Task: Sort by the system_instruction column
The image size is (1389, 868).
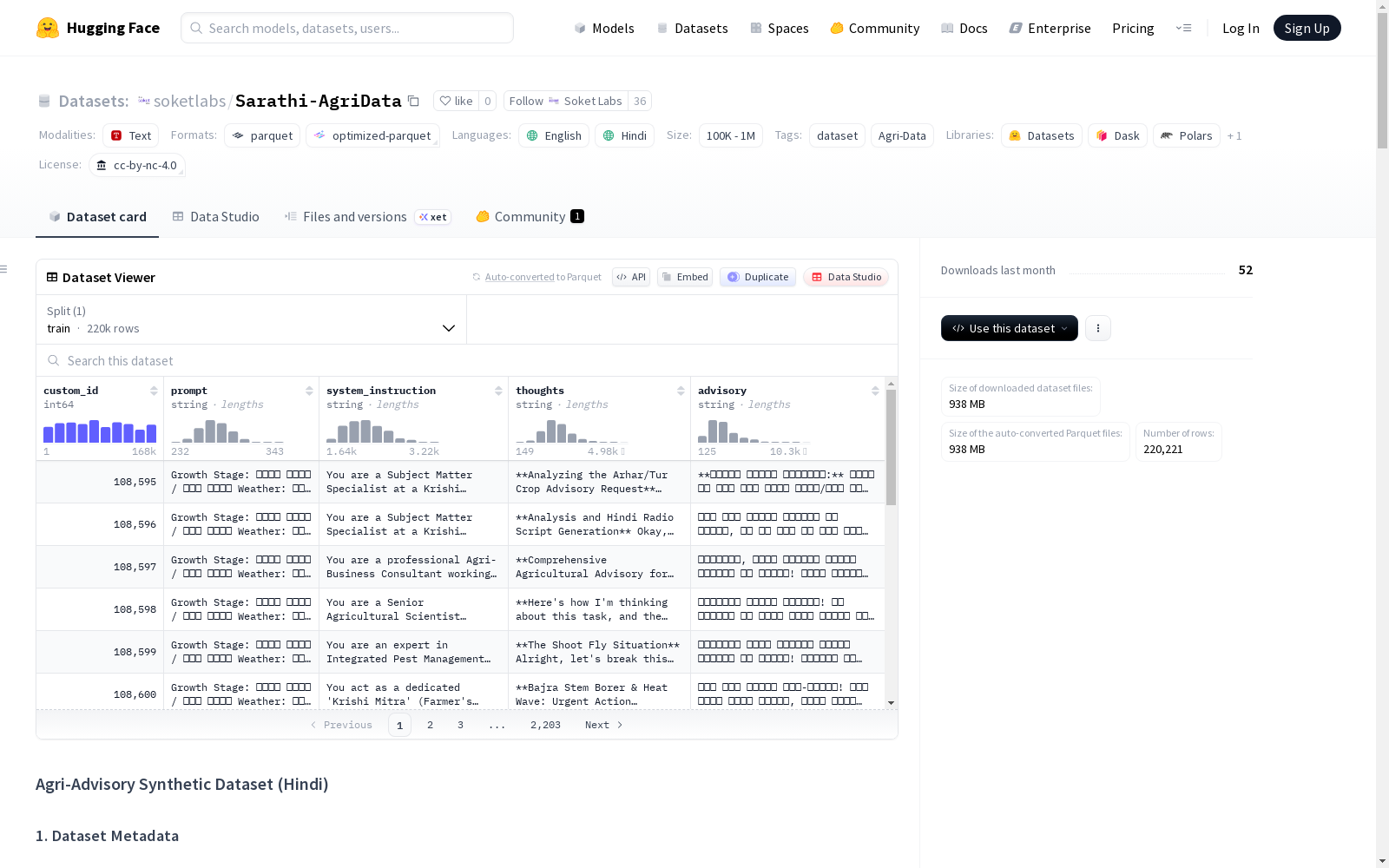Action: pyautogui.click(x=498, y=391)
